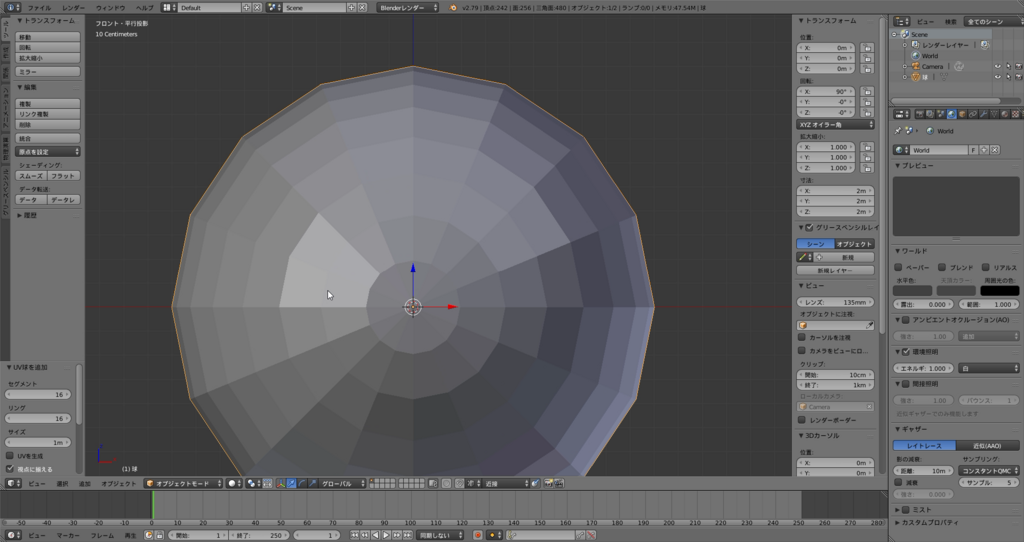Click the pin icon in Properties header

click(x=898, y=131)
